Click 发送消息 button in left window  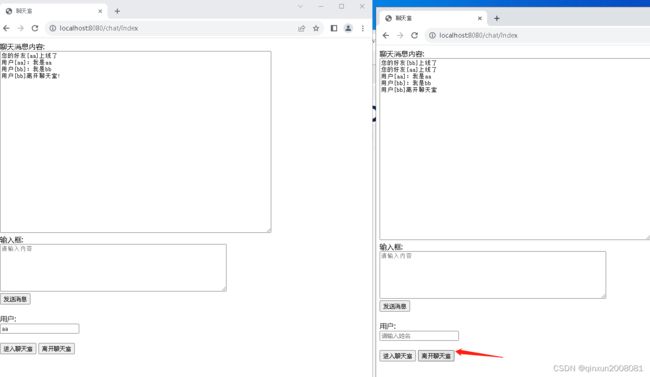pos(15,299)
